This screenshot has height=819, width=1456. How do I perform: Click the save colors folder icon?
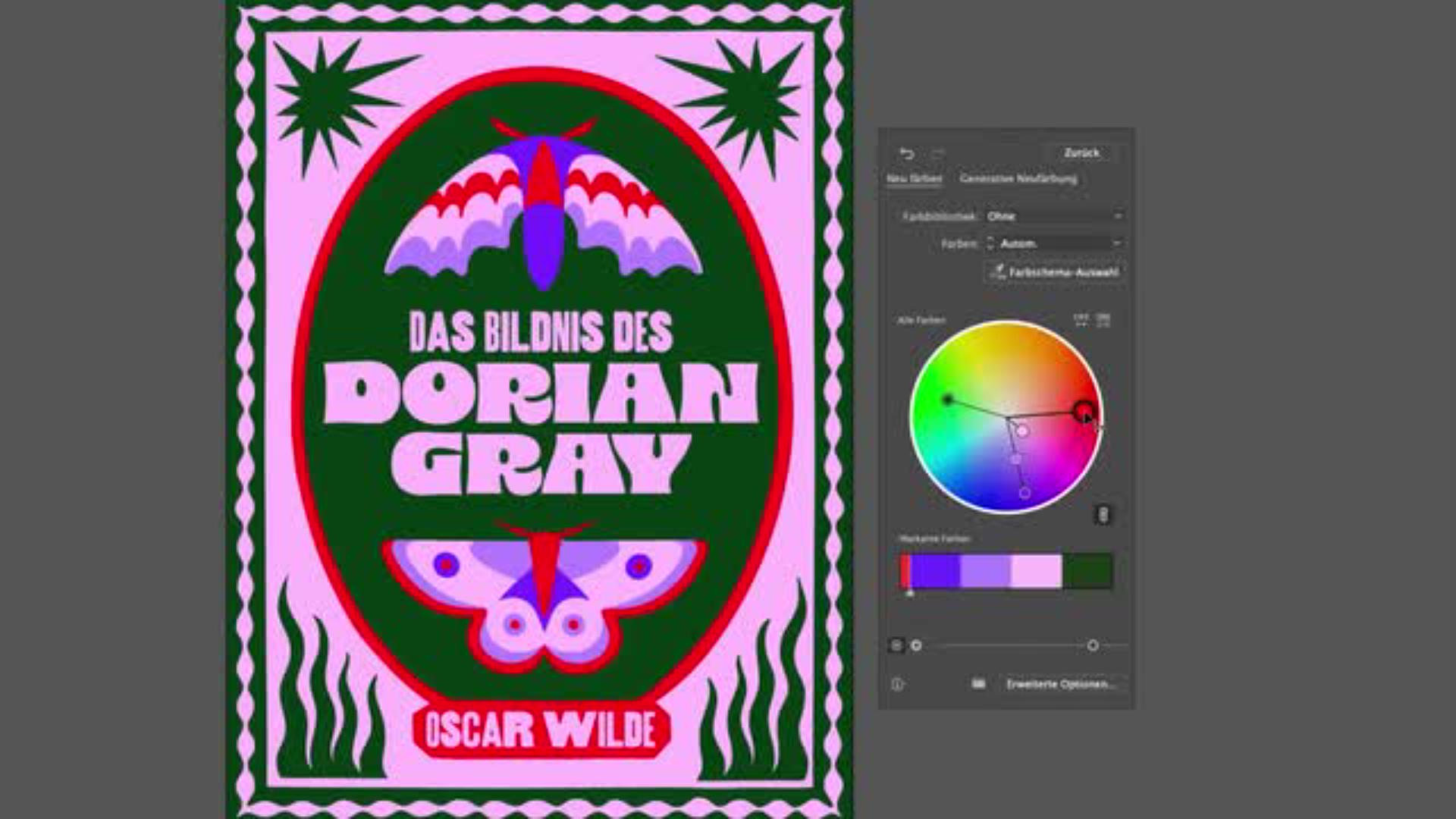pos(978,683)
